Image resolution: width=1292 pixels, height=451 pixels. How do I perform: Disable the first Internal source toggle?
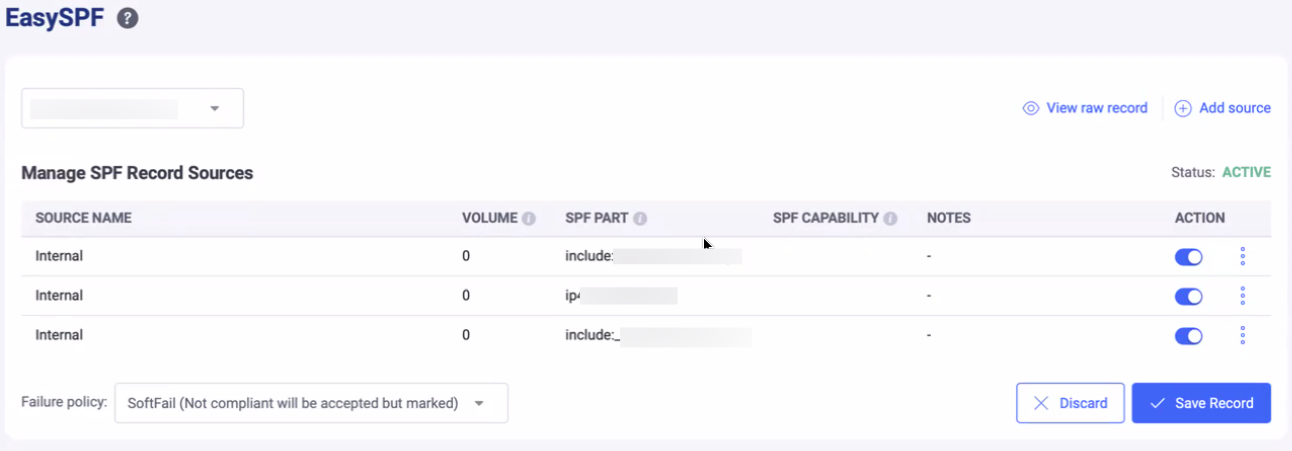(1188, 257)
